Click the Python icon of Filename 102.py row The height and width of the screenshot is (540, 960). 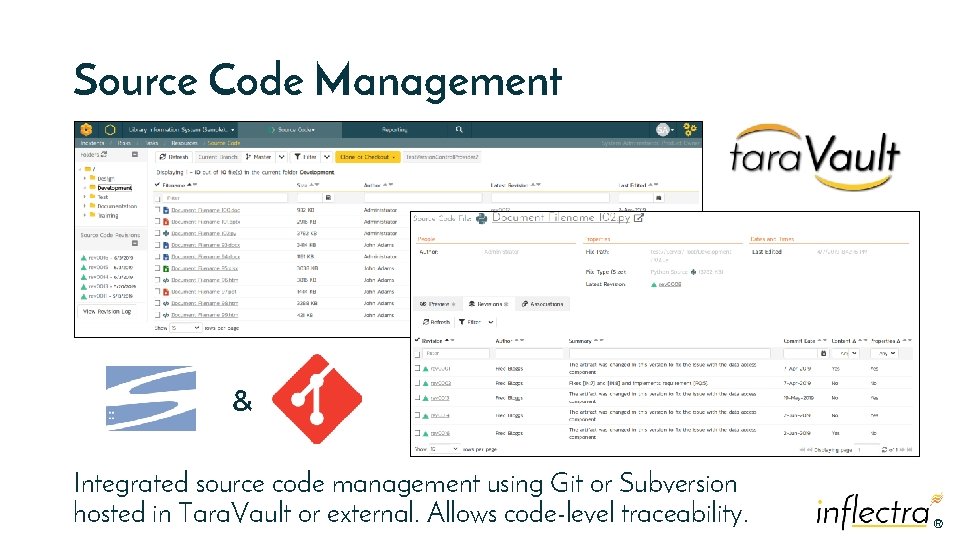pyautogui.click(x=166, y=233)
